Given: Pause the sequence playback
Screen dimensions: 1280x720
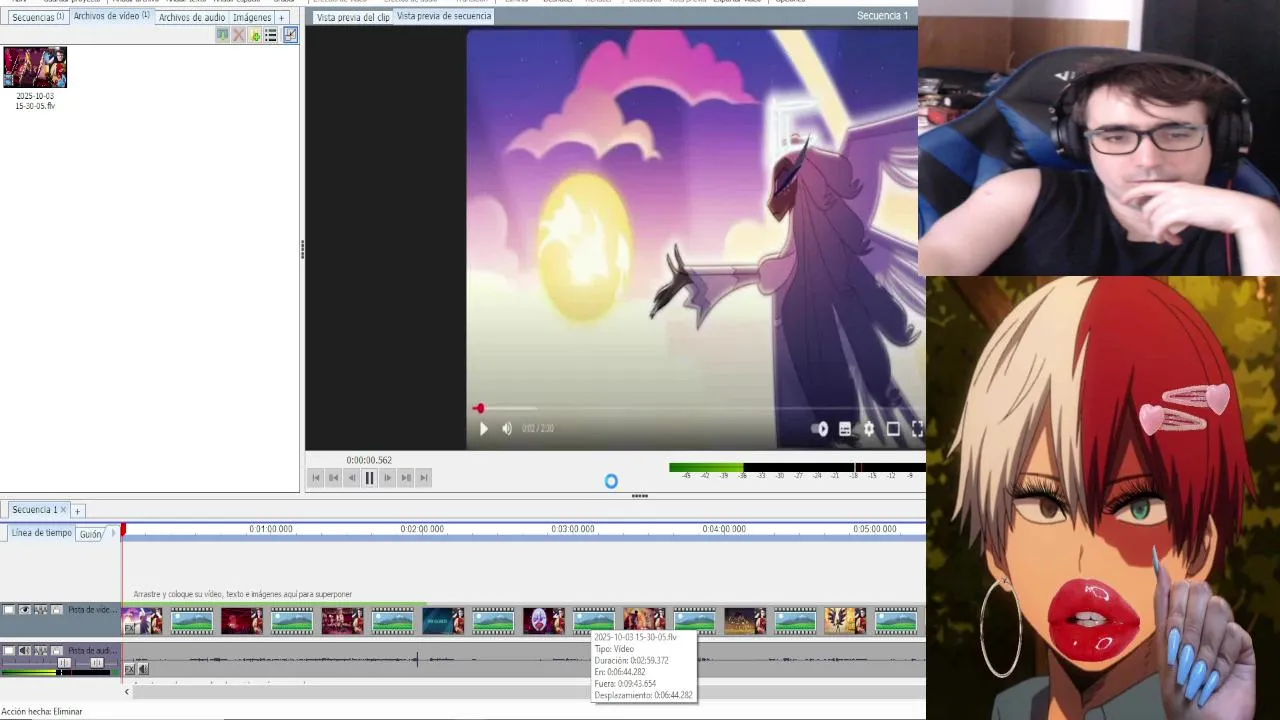Looking at the screenshot, I should tap(370, 478).
